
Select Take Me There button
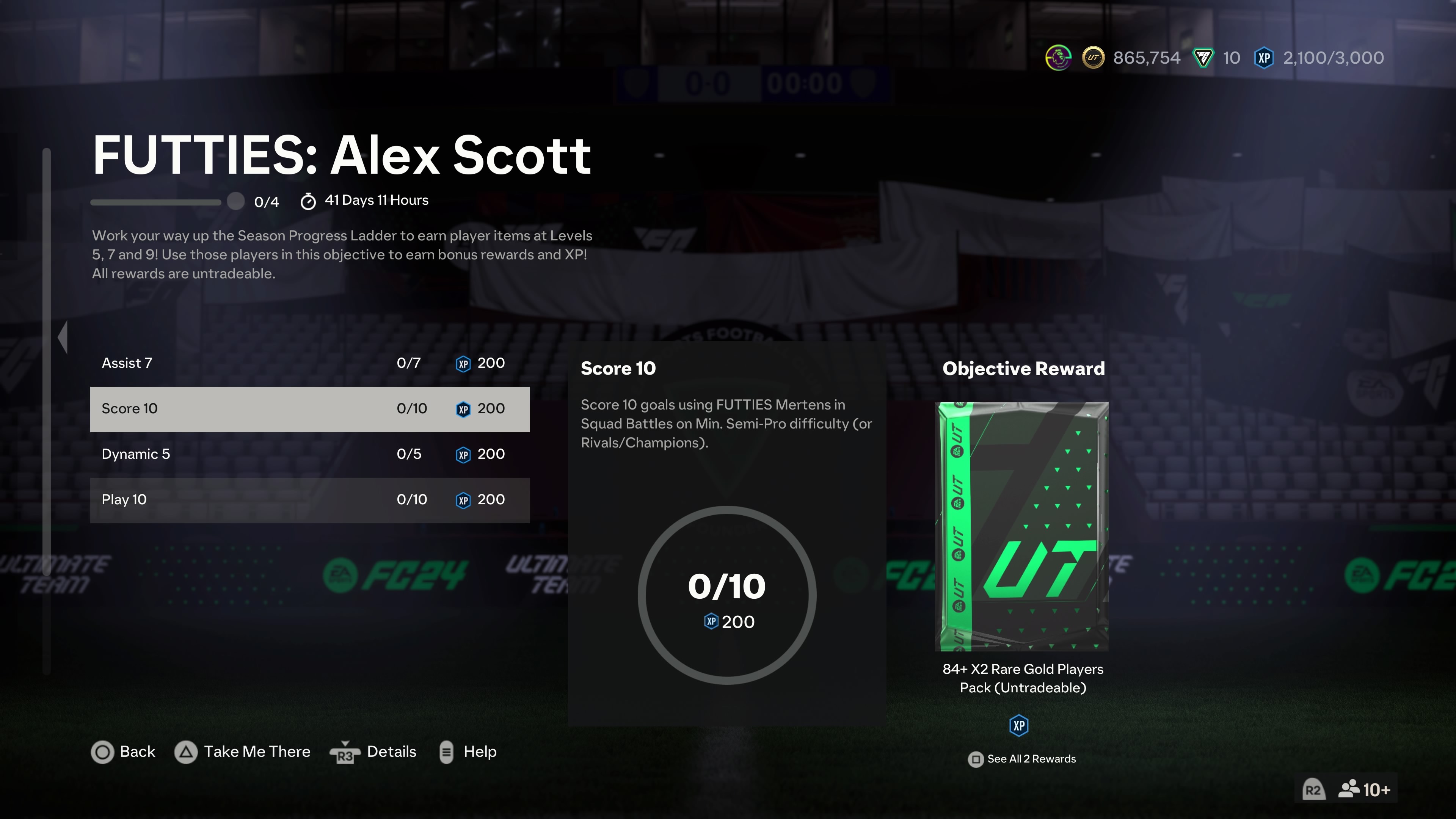click(243, 751)
